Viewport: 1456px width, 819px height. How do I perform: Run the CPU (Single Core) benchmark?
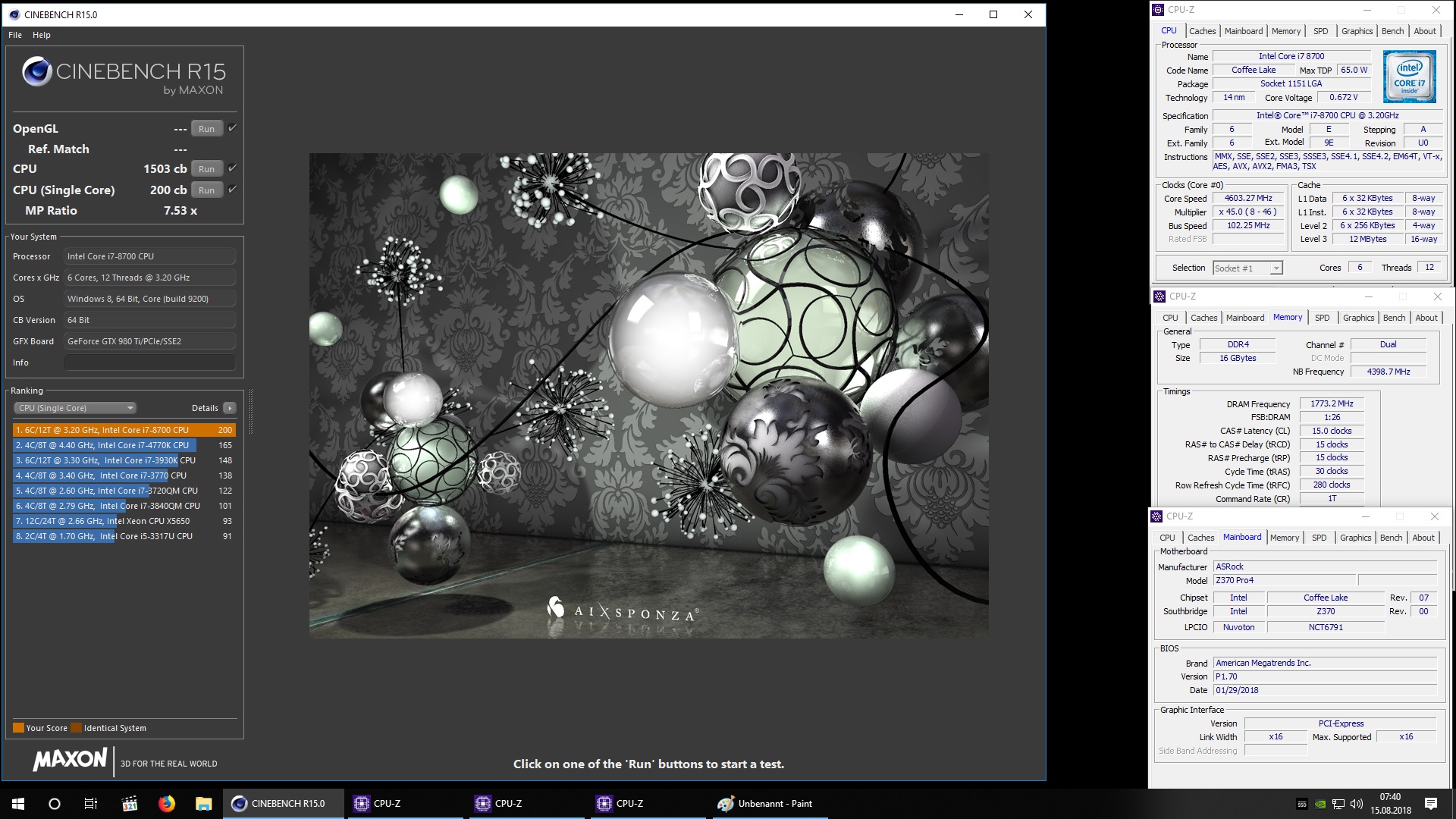206,190
